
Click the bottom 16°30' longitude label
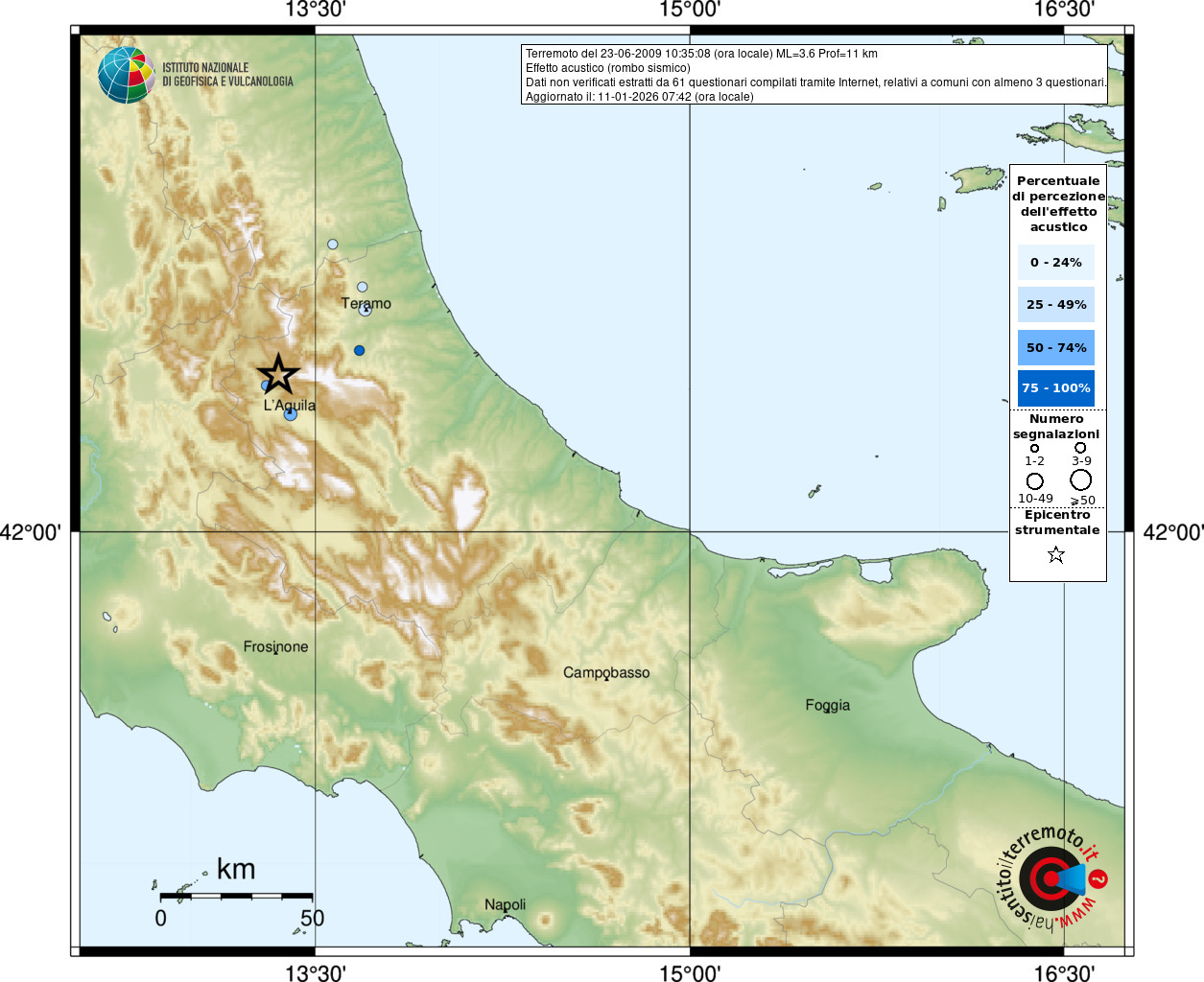point(1064,973)
